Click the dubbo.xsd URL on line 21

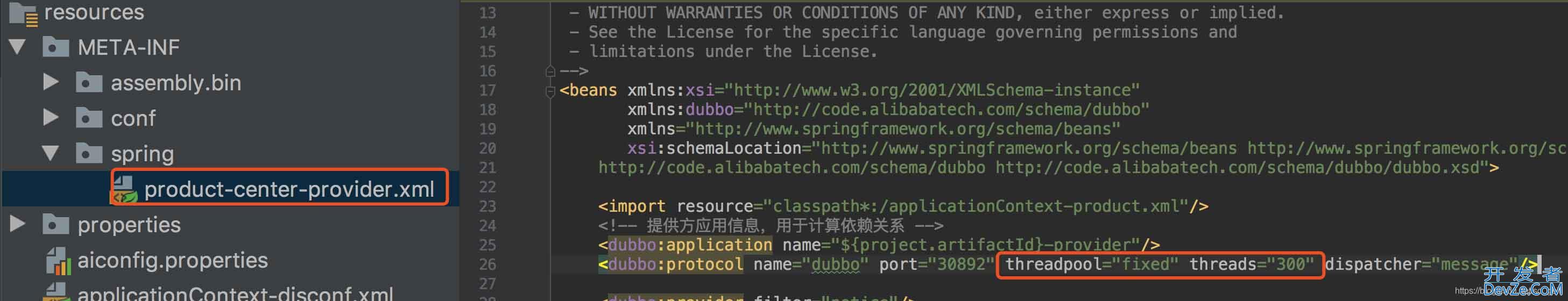pos(1242,168)
